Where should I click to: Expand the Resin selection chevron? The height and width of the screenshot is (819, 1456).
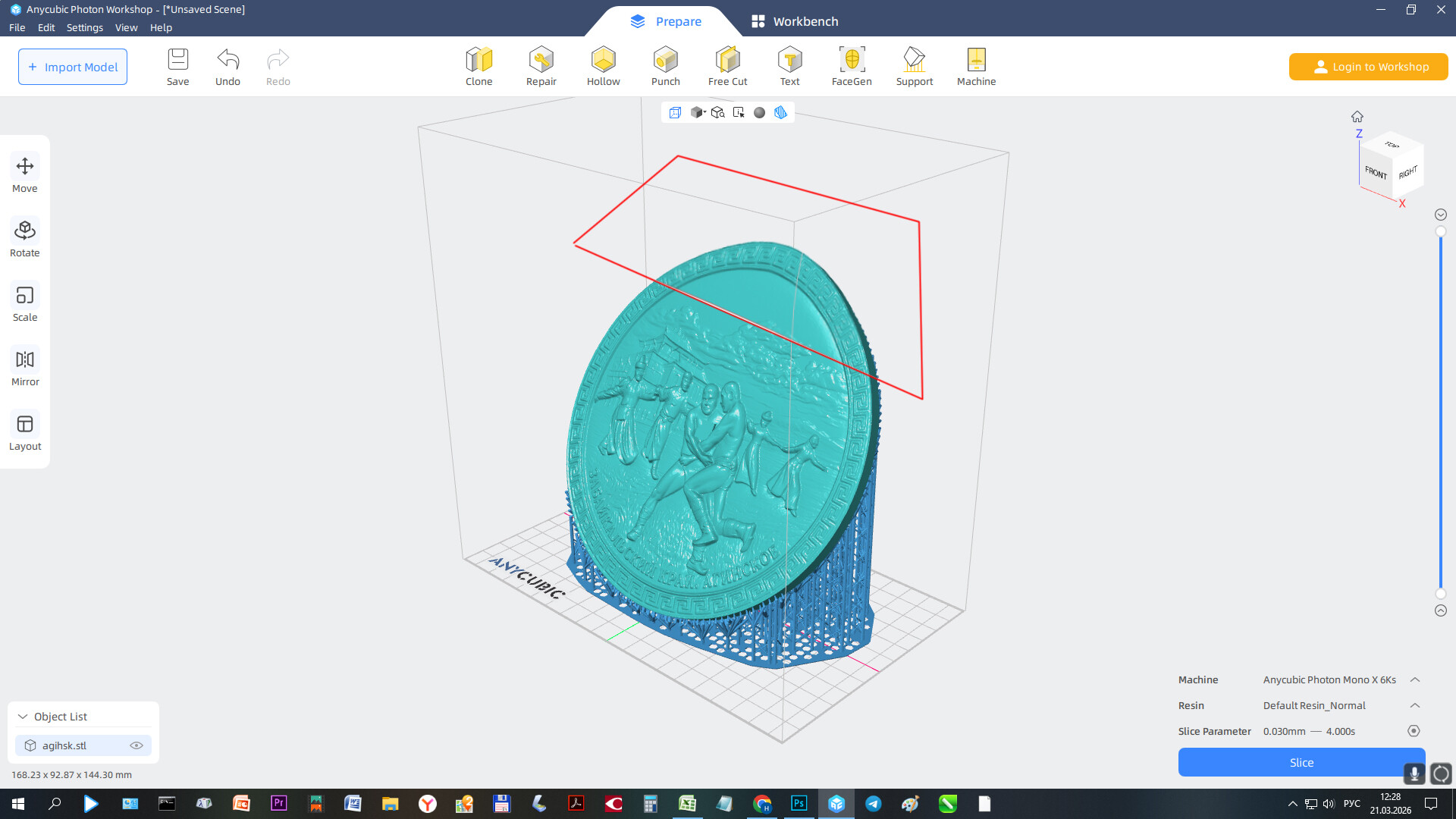tap(1414, 705)
